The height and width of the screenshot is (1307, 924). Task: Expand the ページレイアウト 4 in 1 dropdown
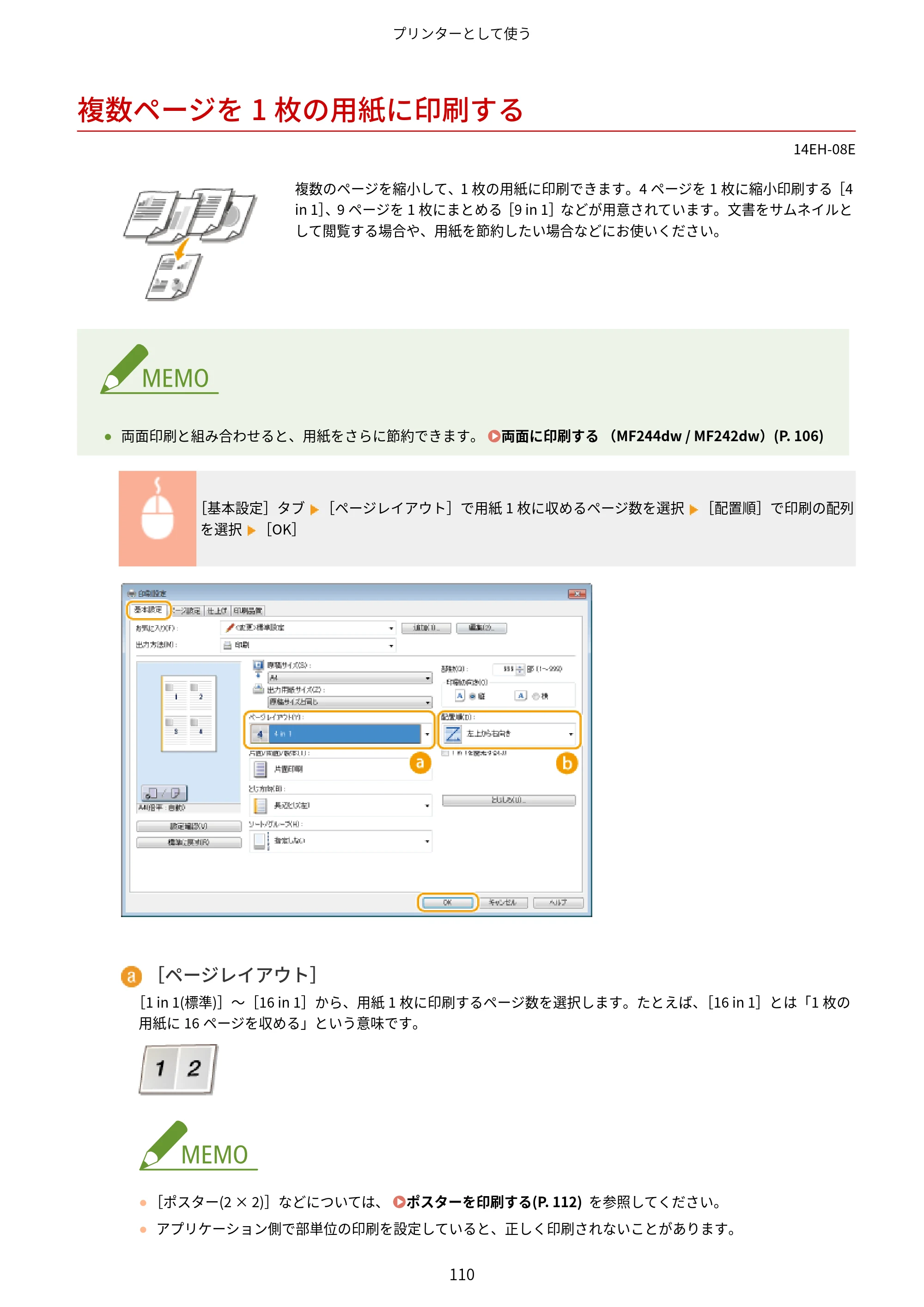[340, 734]
